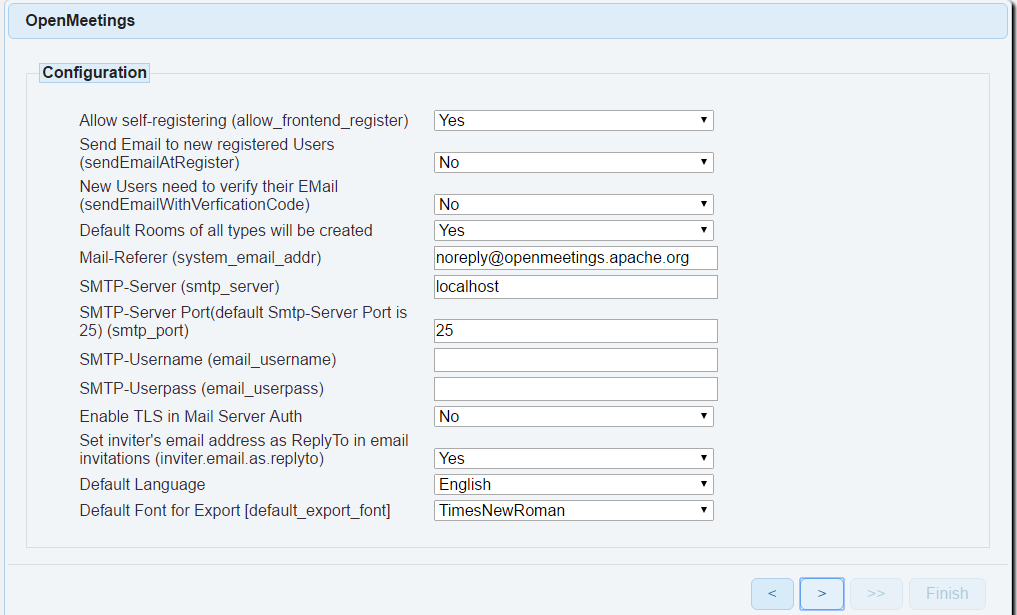The width and height of the screenshot is (1017, 615).
Task: Click the 'Set inviter's email address as ReplyTo' label
Action: [x=244, y=449]
